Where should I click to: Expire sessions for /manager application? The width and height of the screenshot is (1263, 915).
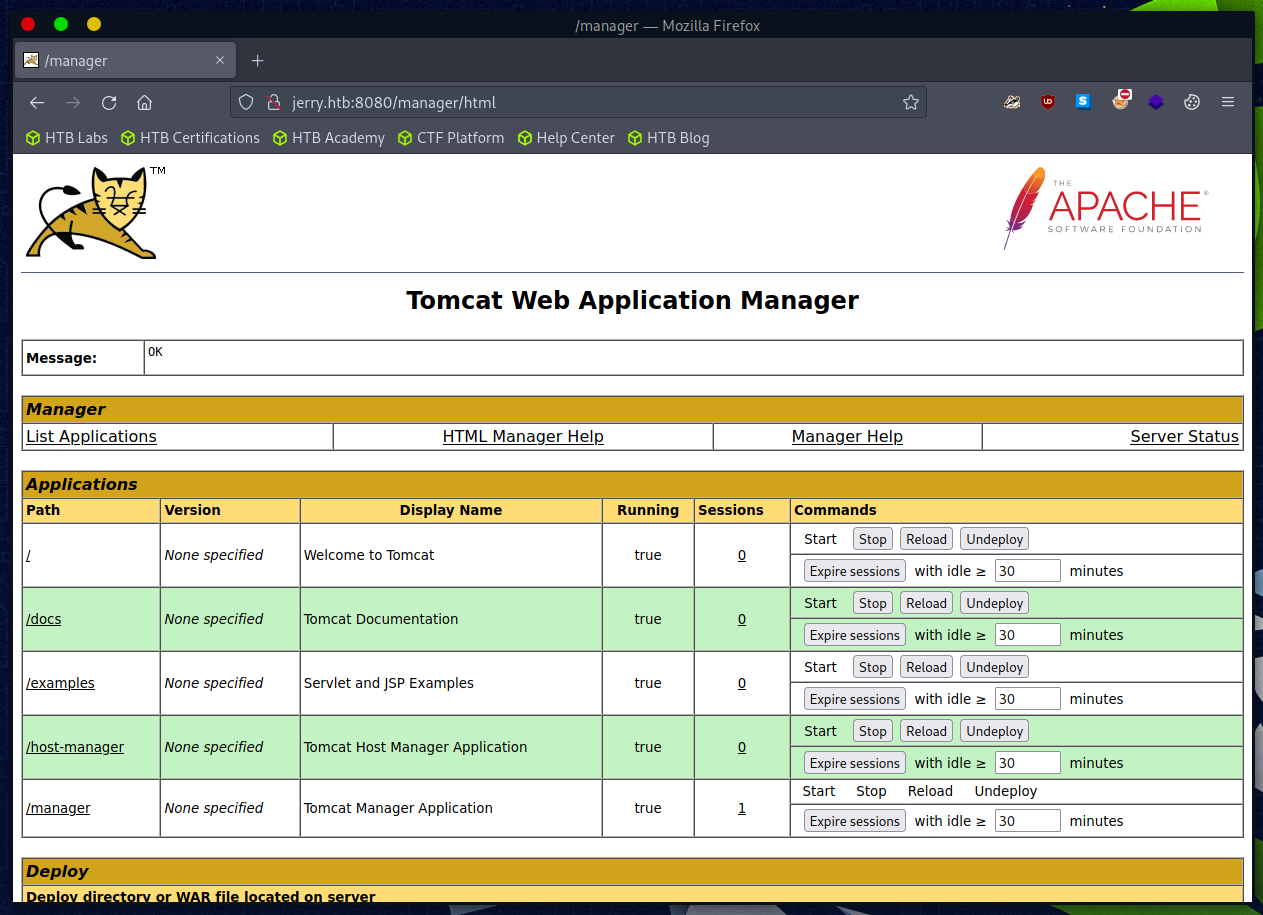[855, 821]
